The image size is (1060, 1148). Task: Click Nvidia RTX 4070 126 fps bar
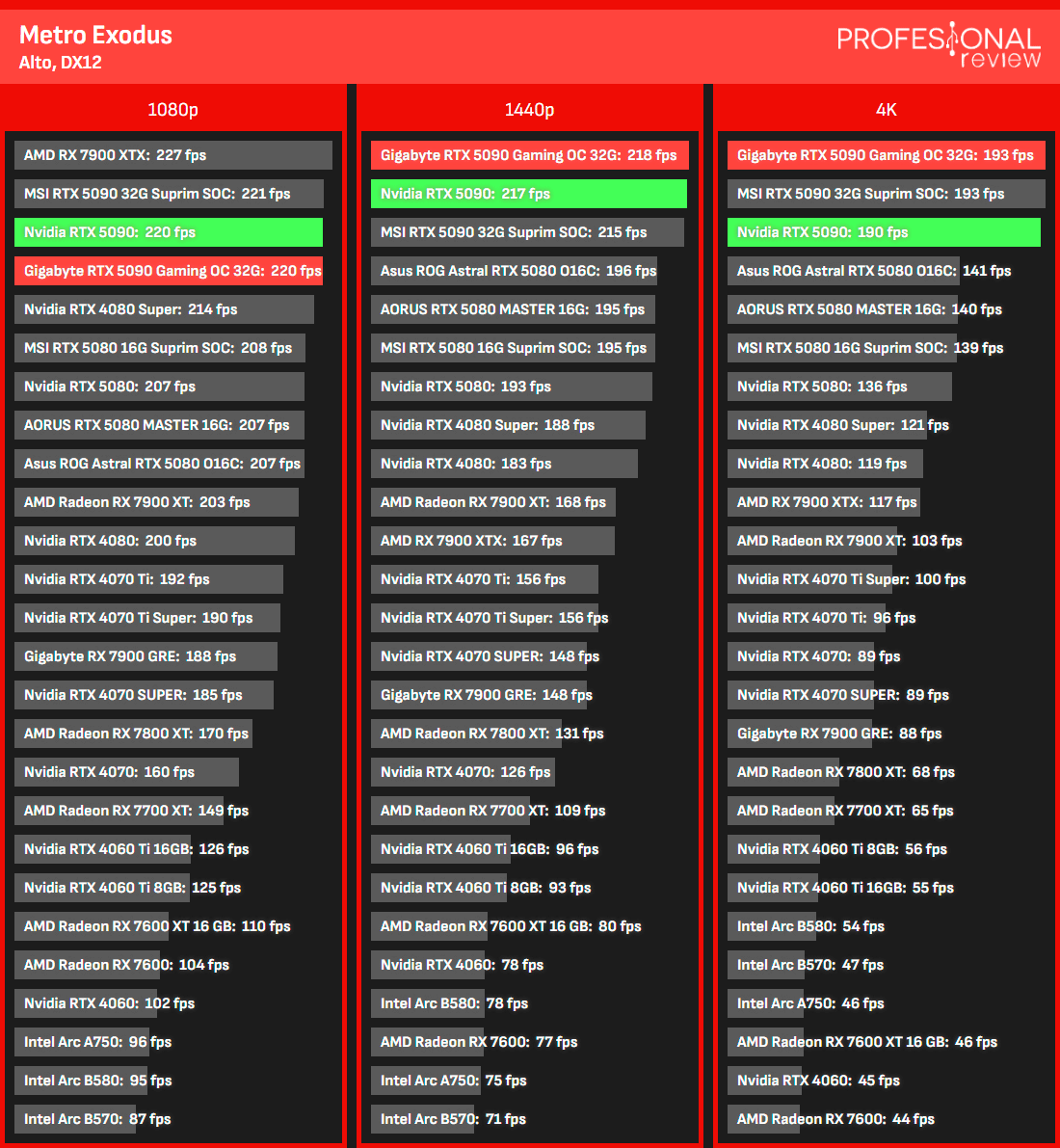(463, 772)
